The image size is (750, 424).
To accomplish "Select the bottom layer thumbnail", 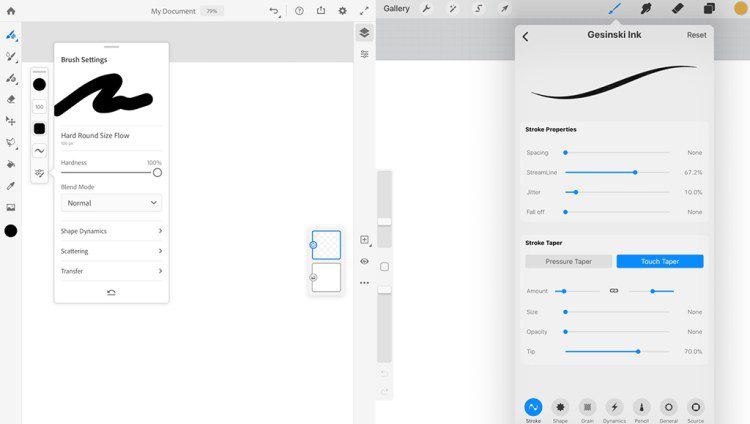I will click(326, 277).
